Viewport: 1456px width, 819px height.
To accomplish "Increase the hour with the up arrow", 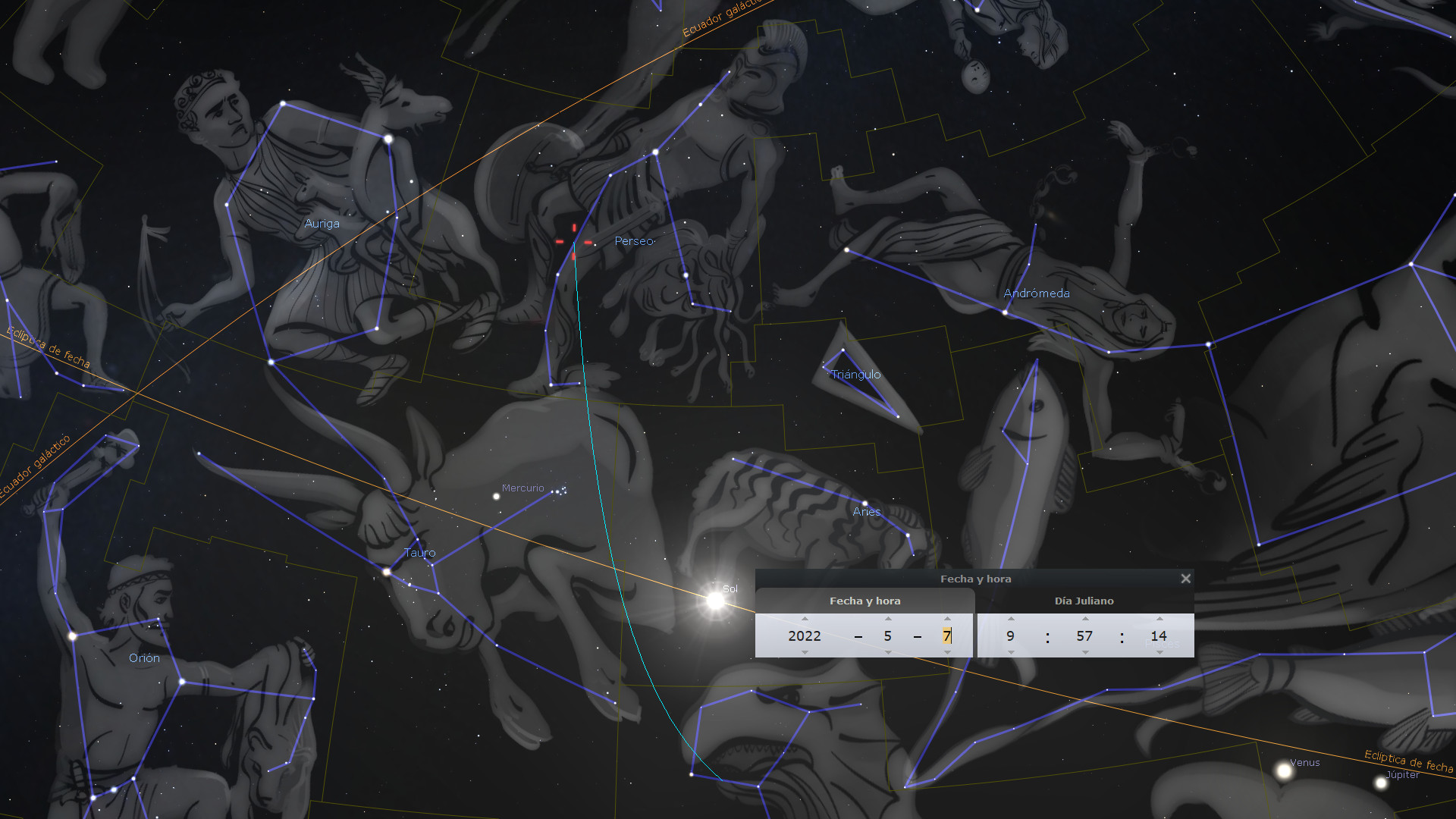I will click(1011, 619).
